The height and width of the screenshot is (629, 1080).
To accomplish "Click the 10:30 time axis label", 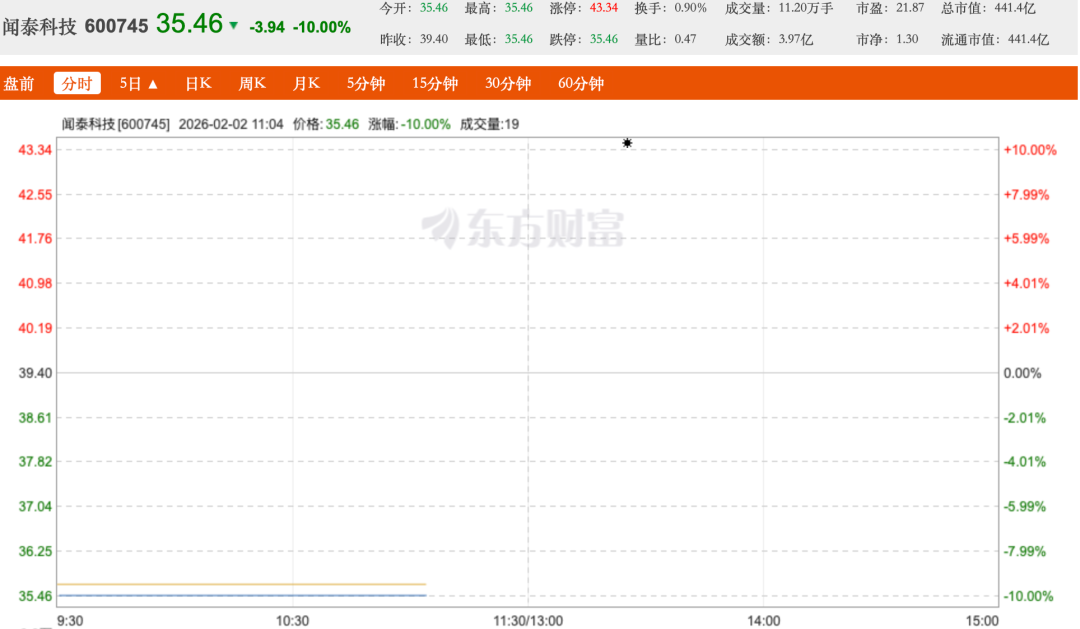I will pos(293,621).
